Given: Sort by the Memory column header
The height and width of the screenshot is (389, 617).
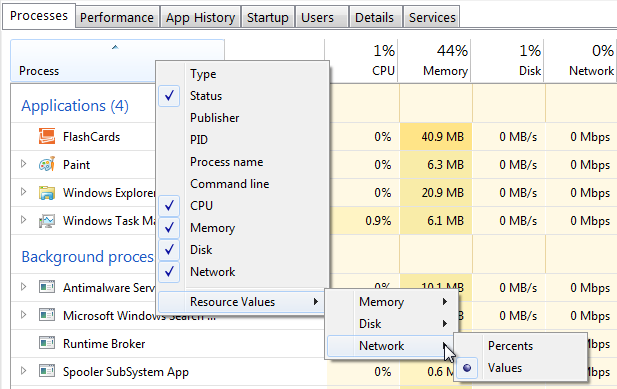Looking at the screenshot, I should 434,60.
